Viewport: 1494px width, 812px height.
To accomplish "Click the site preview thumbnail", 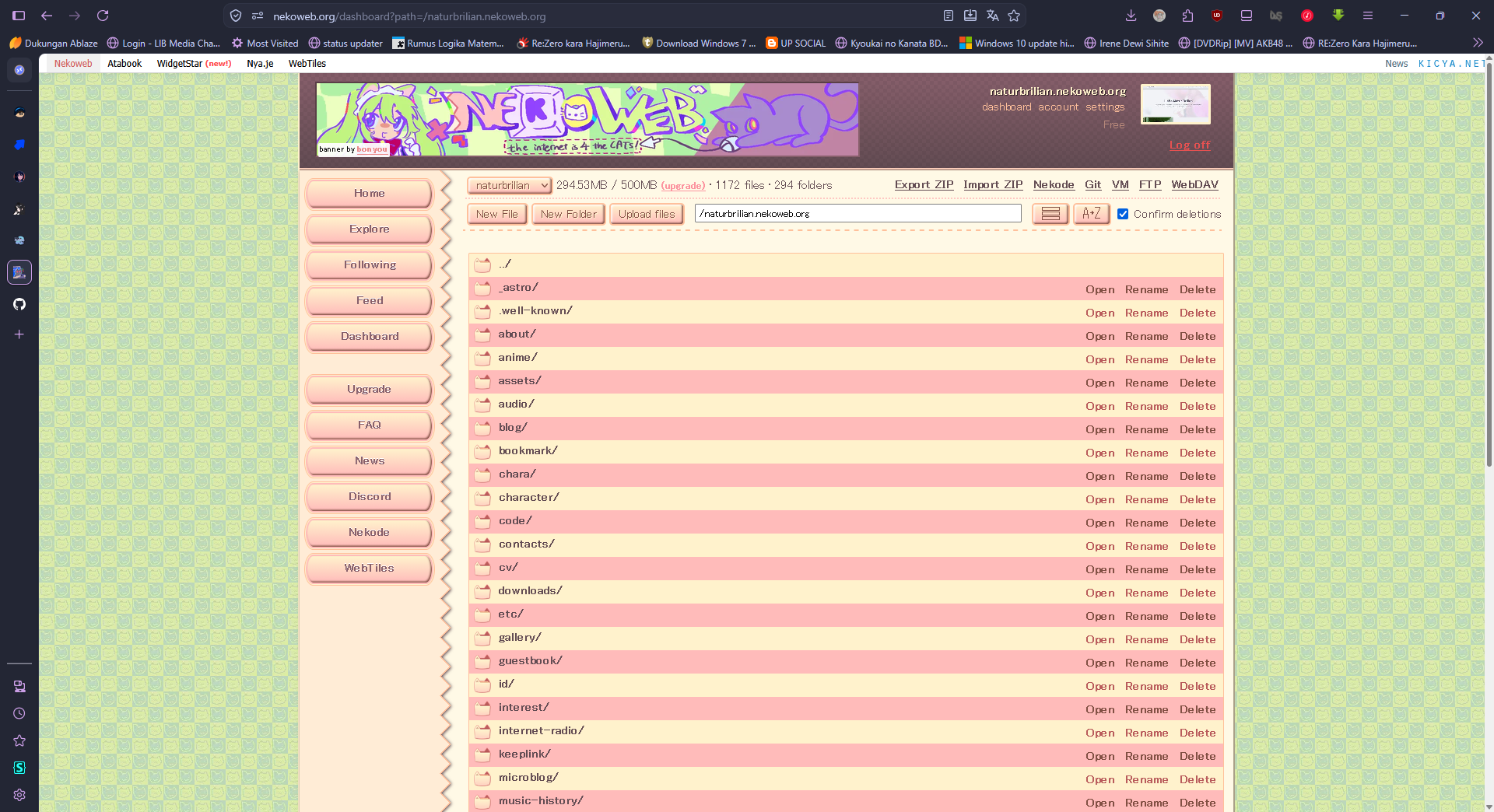I will [1175, 104].
